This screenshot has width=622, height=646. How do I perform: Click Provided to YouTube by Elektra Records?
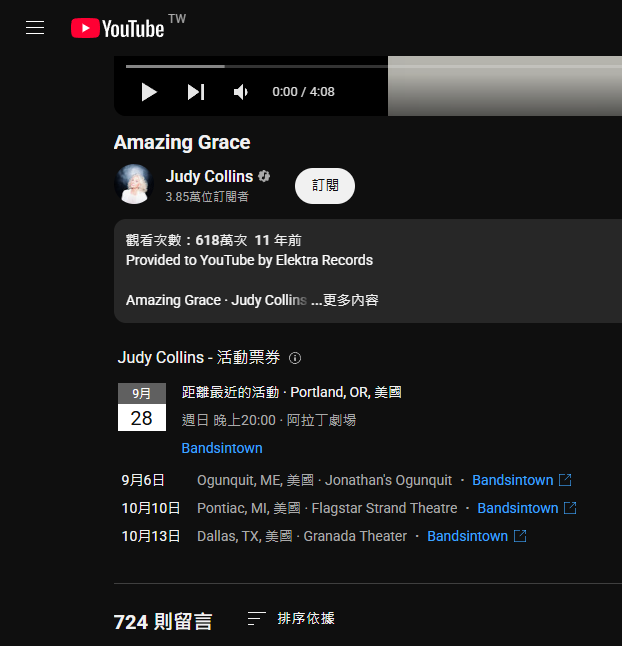(x=249, y=260)
